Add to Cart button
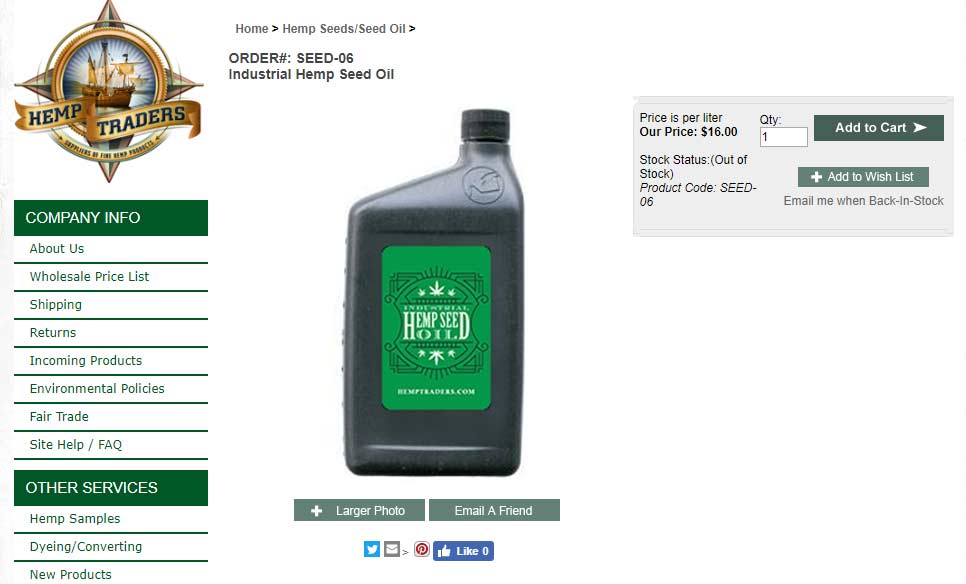Screen dimensions: 966x584 pyautogui.click(x=879, y=128)
